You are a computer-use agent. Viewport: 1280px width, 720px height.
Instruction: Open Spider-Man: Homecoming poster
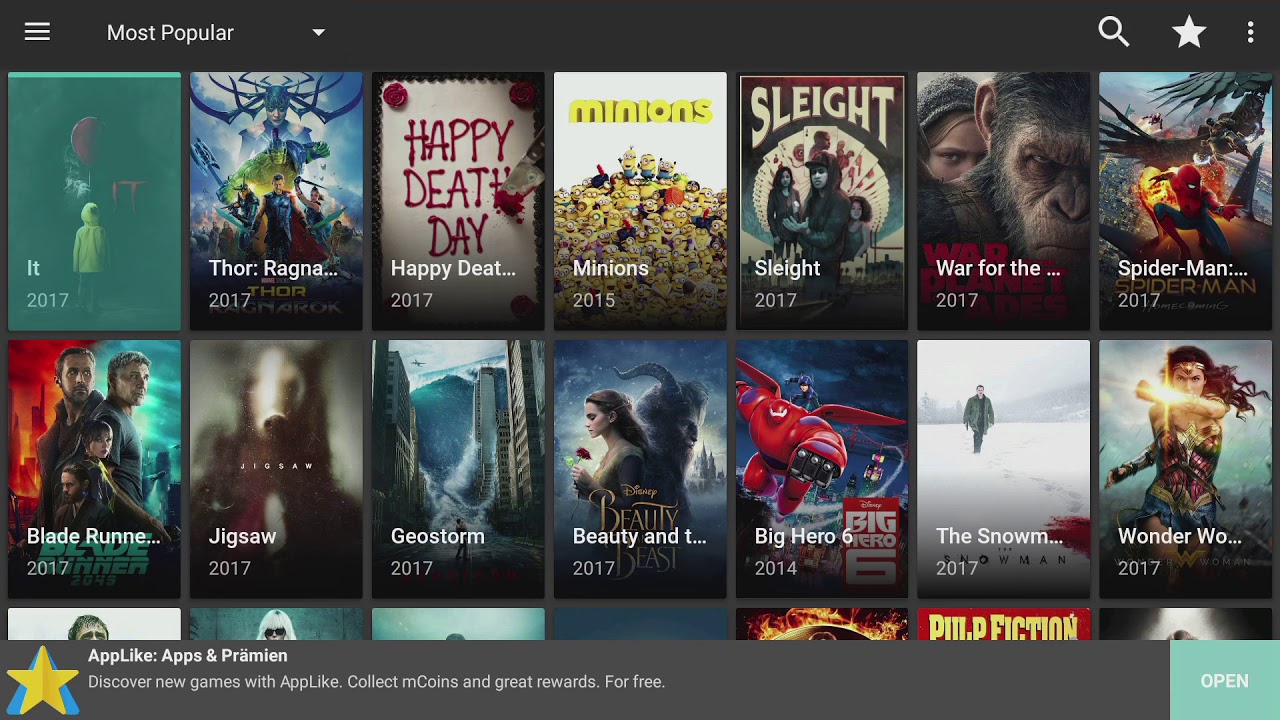[1185, 201]
